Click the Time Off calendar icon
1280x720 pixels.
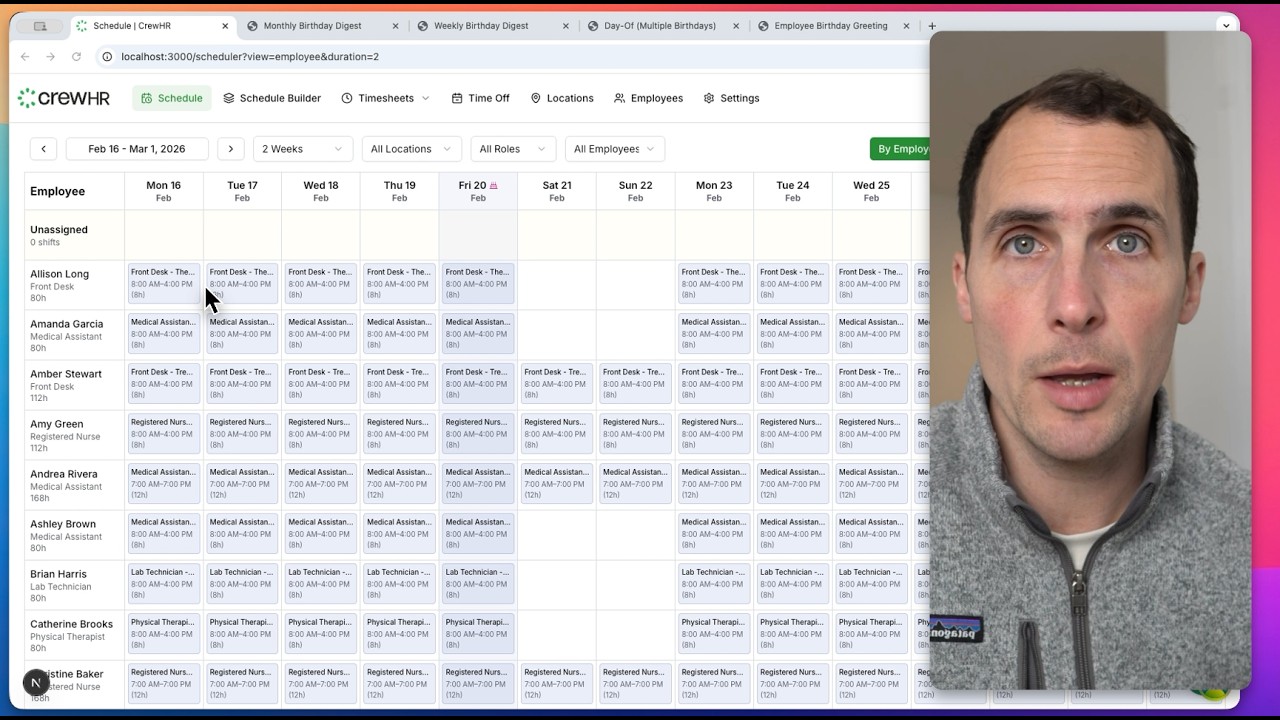[x=457, y=98]
